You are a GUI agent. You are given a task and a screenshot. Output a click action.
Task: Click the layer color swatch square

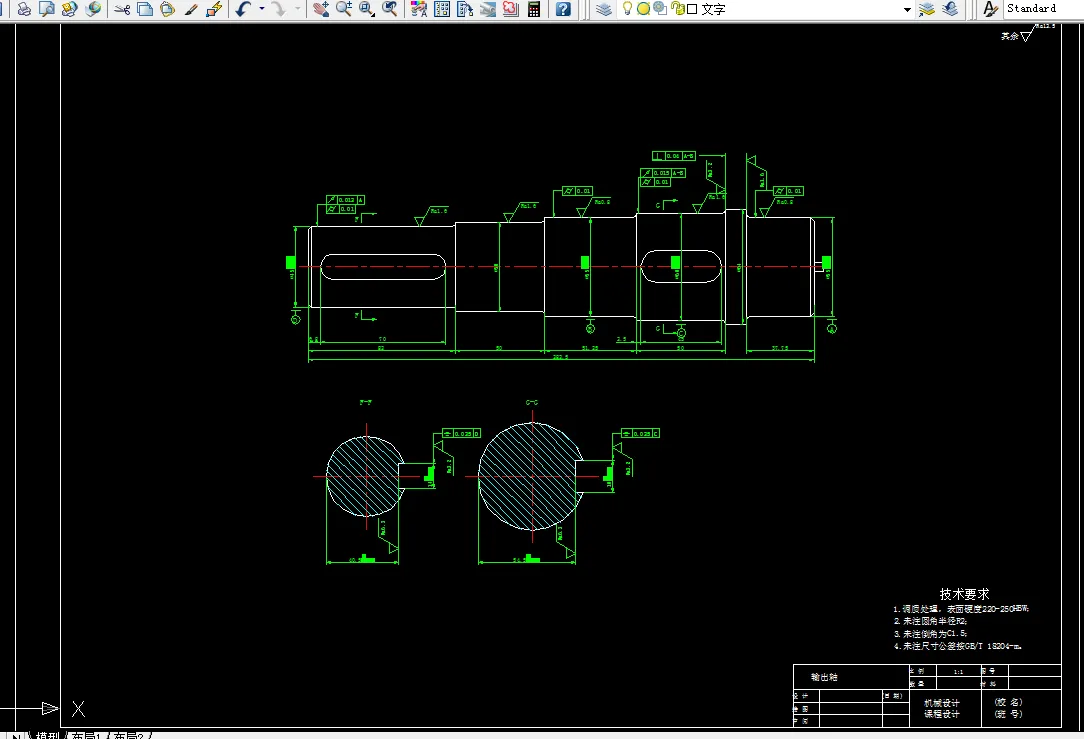692,9
